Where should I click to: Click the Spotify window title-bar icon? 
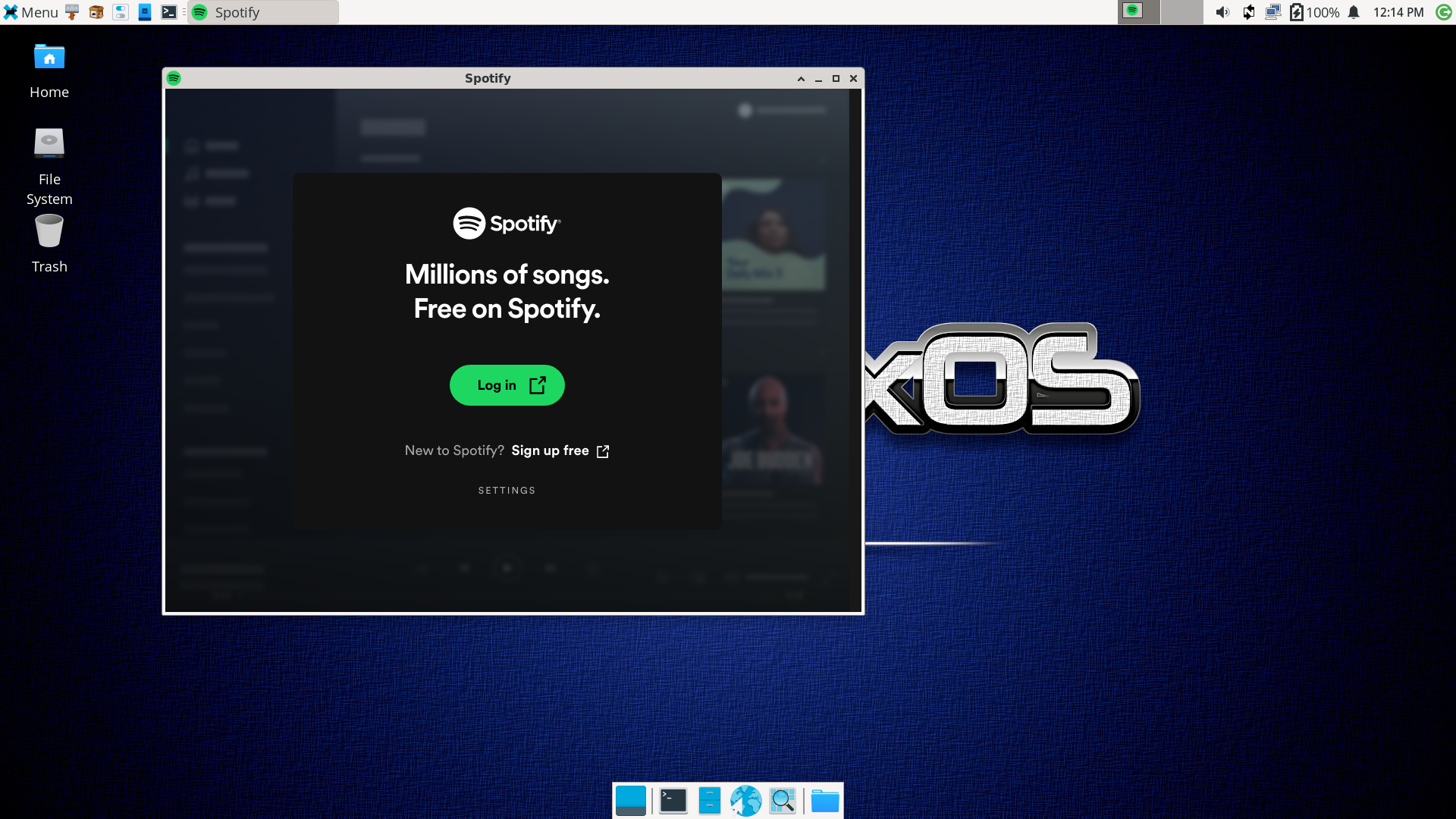pyautogui.click(x=174, y=78)
